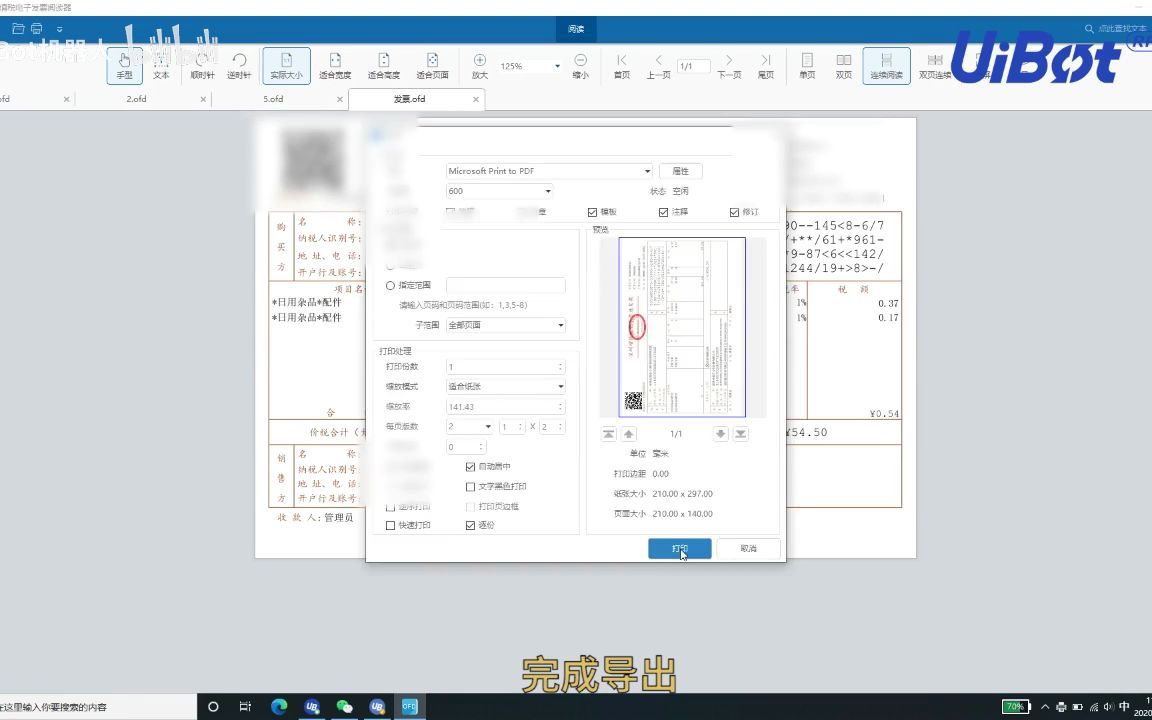Viewport: 1152px width, 720px height.
Task: Select the 指定范围 page range radio button
Action: [x=390, y=285]
